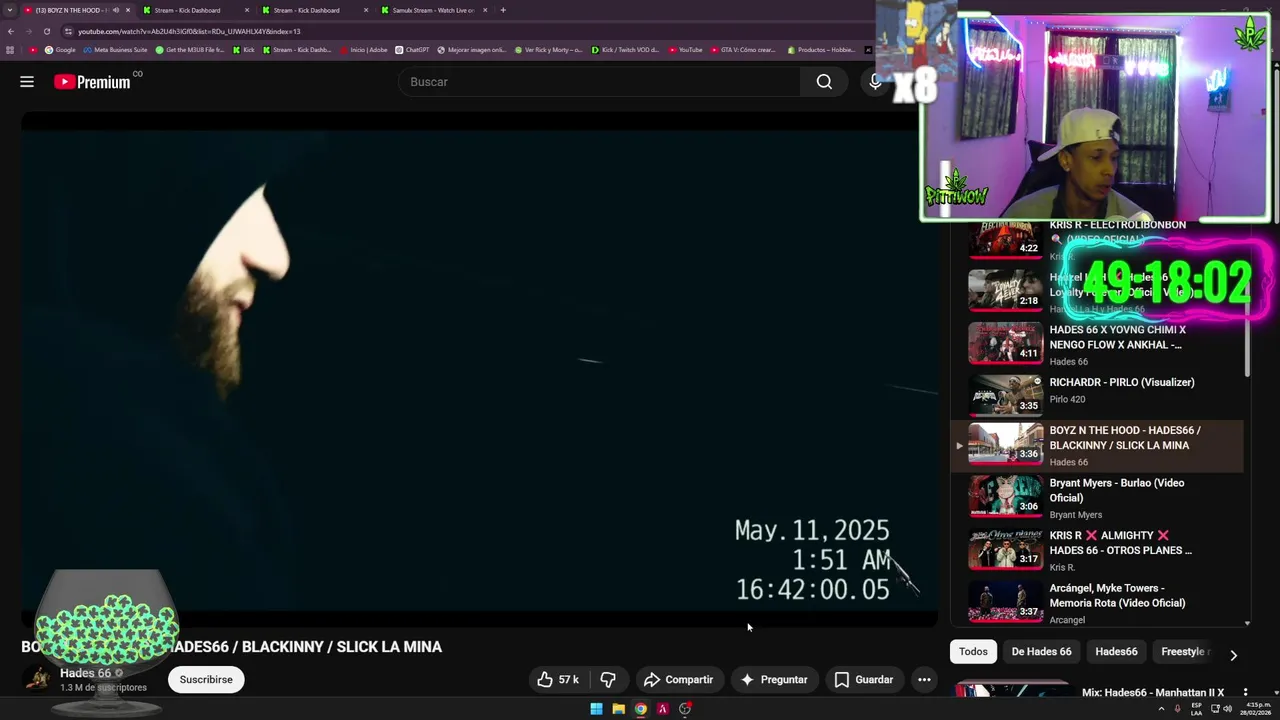
Task: Open OBS icon in the taskbar
Action: point(685,709)
